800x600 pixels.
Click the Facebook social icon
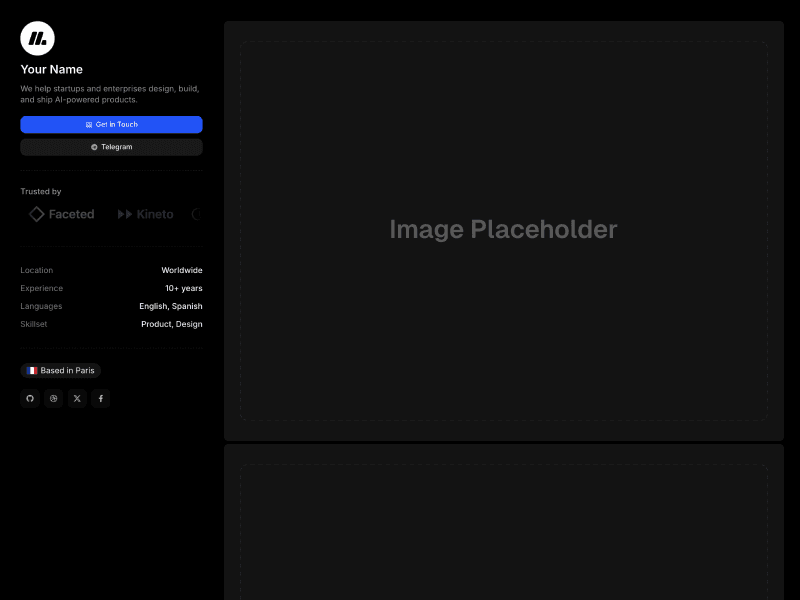click(101, 398)
